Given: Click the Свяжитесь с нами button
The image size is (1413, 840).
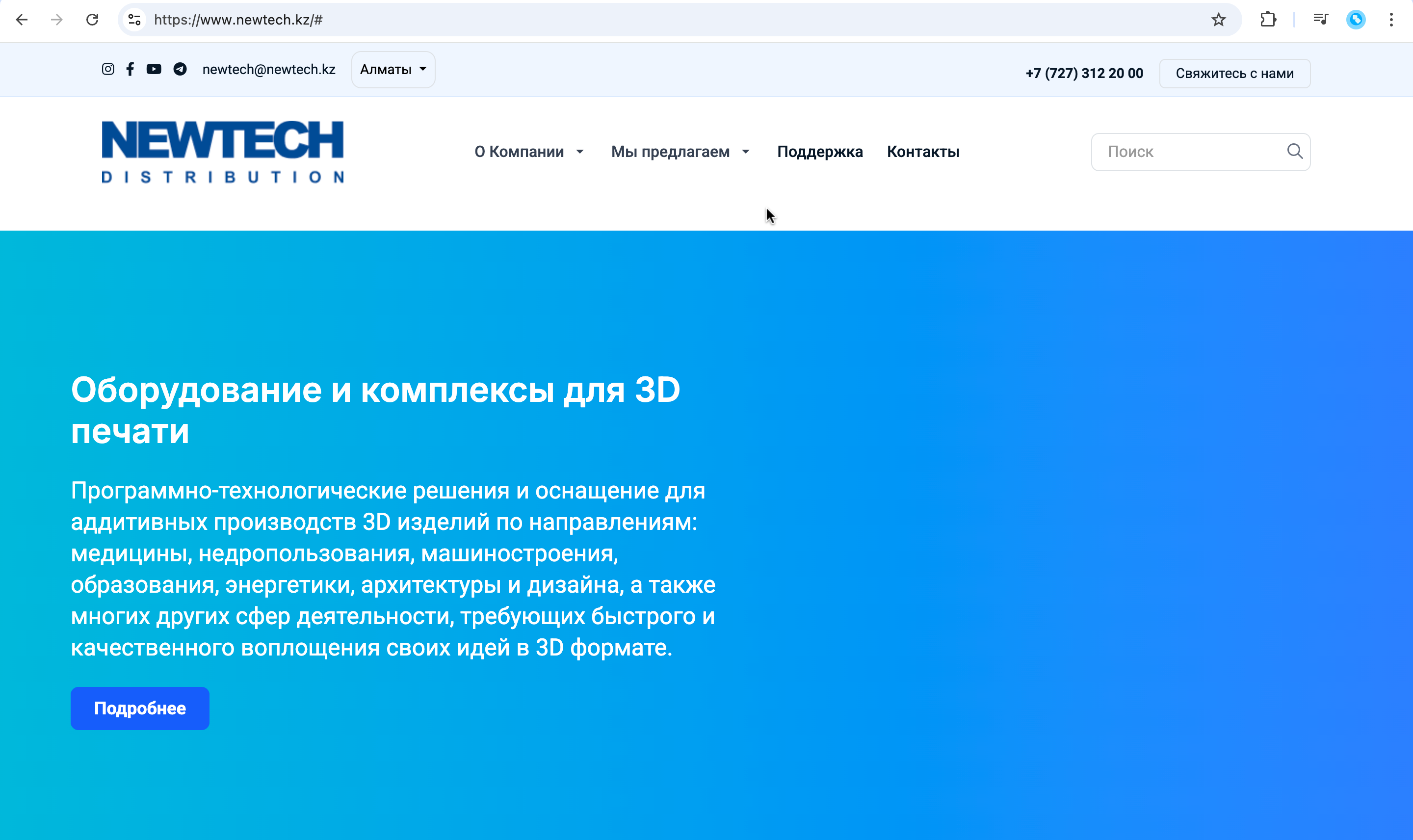Looking at the screenshot, I should coord(1235,73).
